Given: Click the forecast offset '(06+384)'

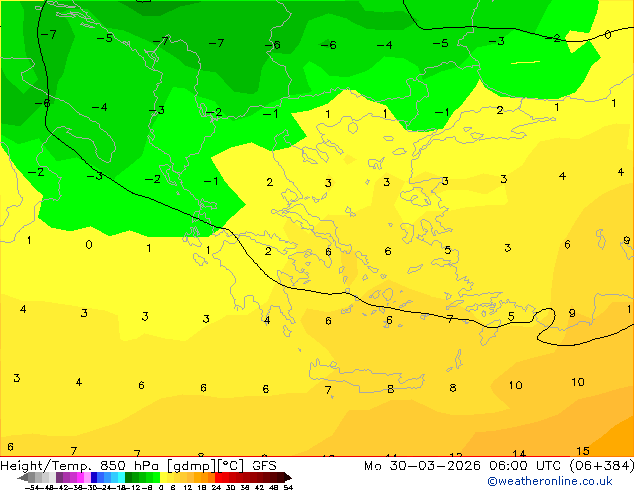Looking at the screenshot, I should coord(602,466).
